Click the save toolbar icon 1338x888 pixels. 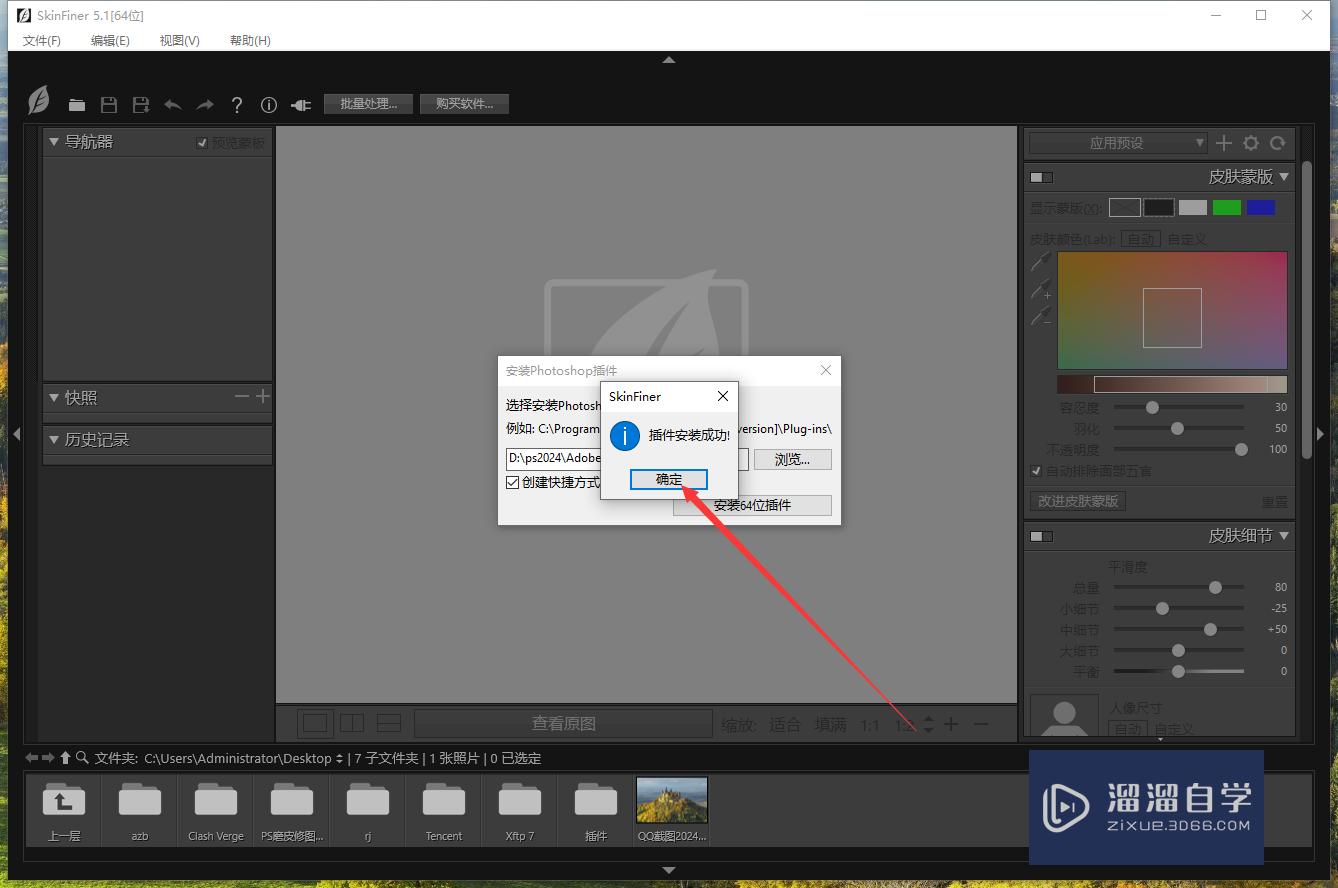[109, 104]
